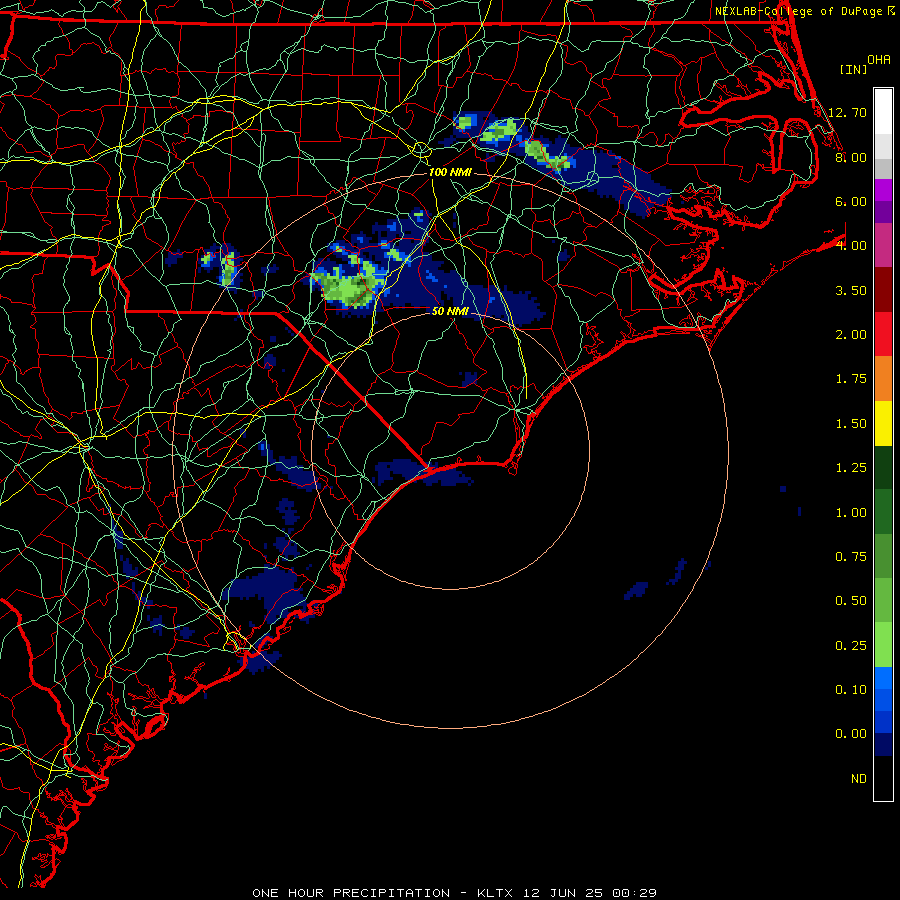Click the 1.50 legend value
The height and width of the screenshot is (900, 900).
tap(851, 424)
